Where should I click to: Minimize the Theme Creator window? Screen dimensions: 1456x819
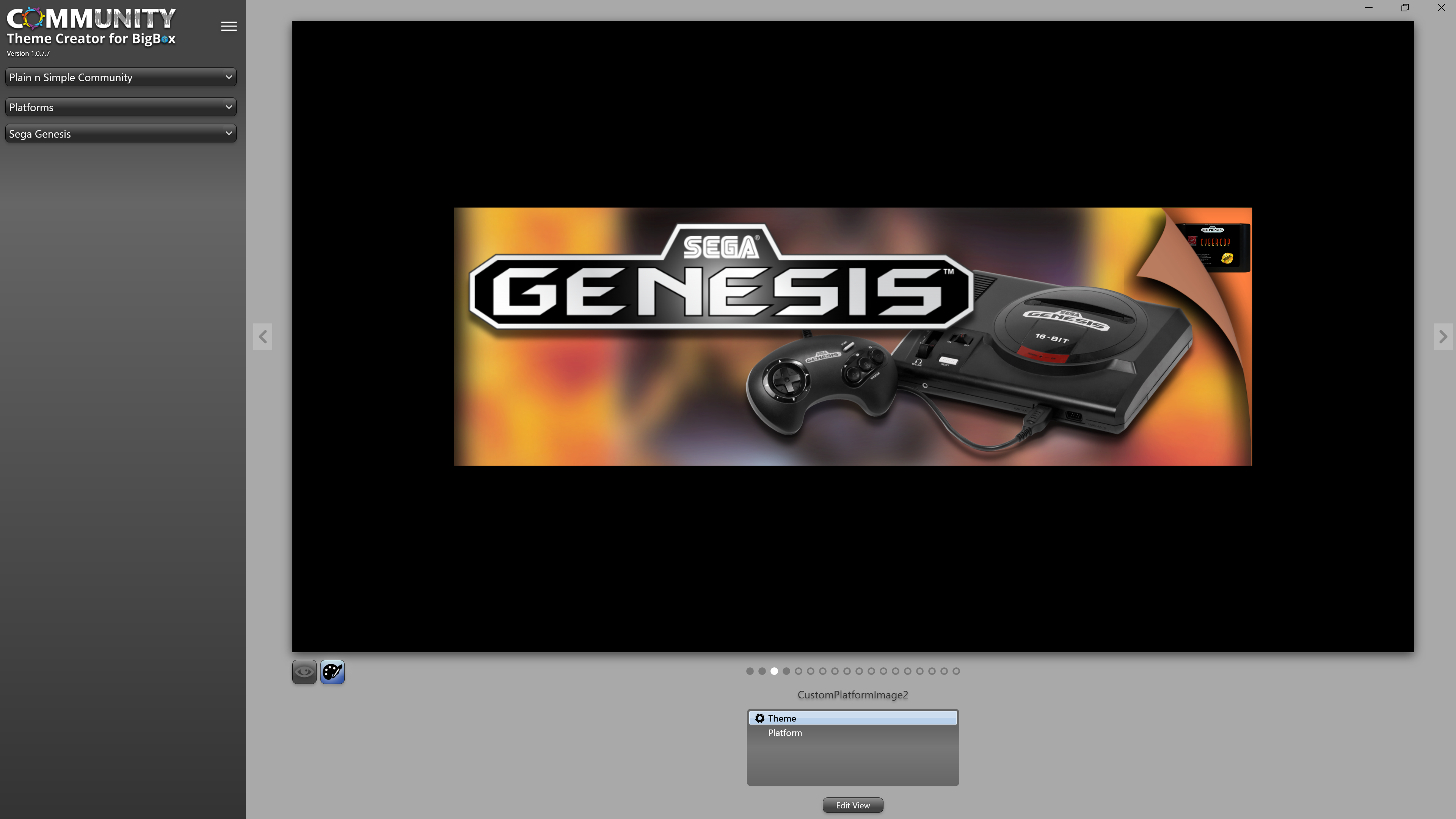(x=1369, y=7)
